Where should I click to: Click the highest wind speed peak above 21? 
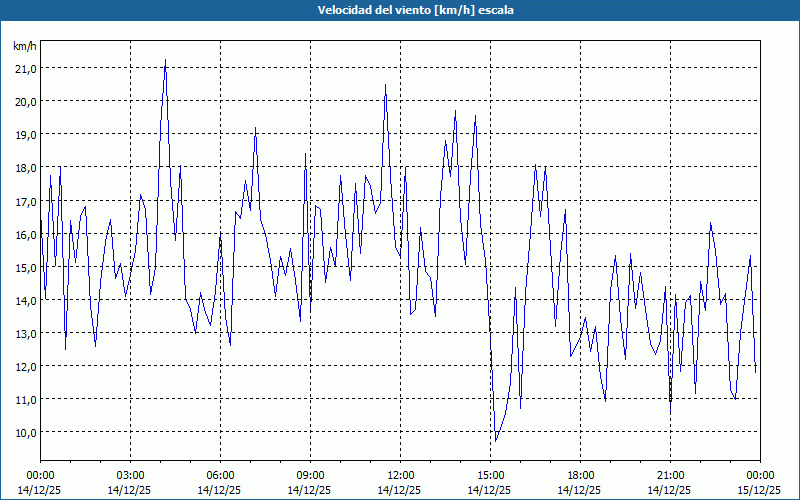[165, 60]
